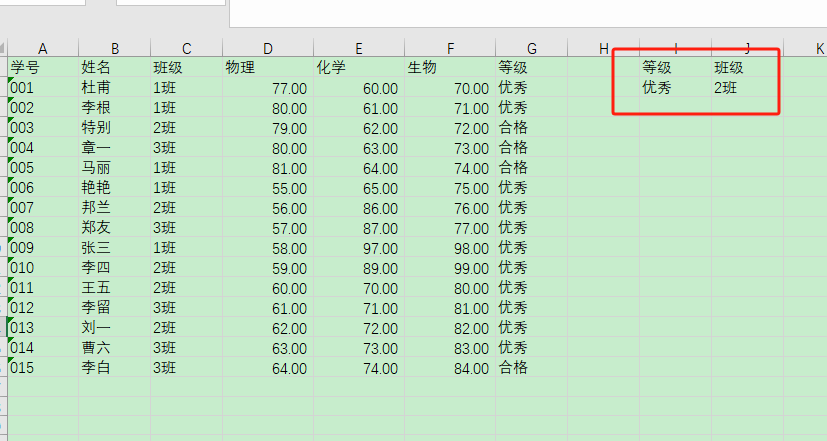Image resolution: width=827 pixels, height=441 pixels.
Task: Select the physics score 64.00
Action: pyautogui.click(x=267, y=368)
